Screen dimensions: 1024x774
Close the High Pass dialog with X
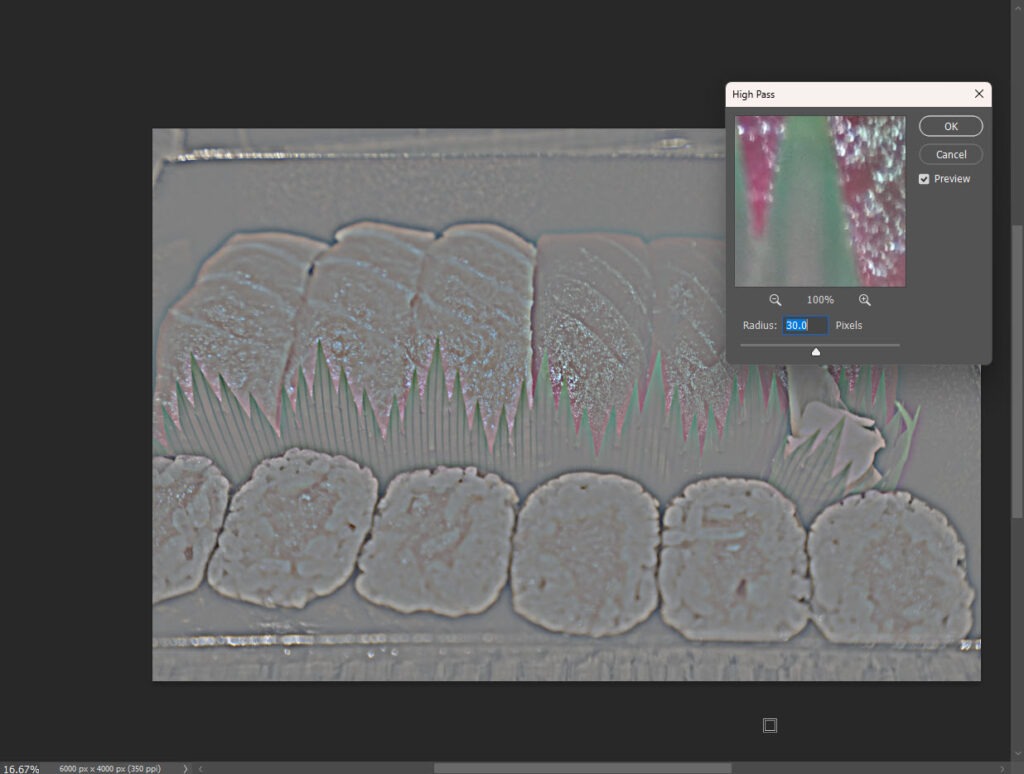(978, 94)
